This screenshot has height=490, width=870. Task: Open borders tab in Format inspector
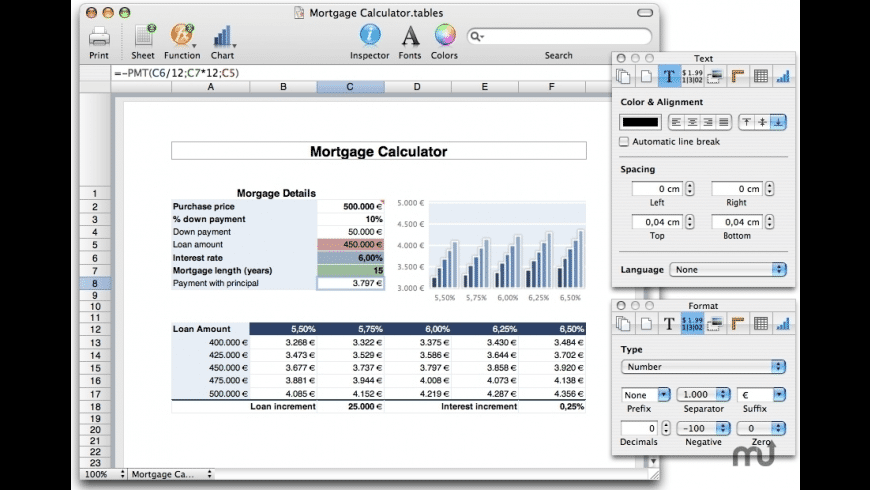(x=737, y=323)
